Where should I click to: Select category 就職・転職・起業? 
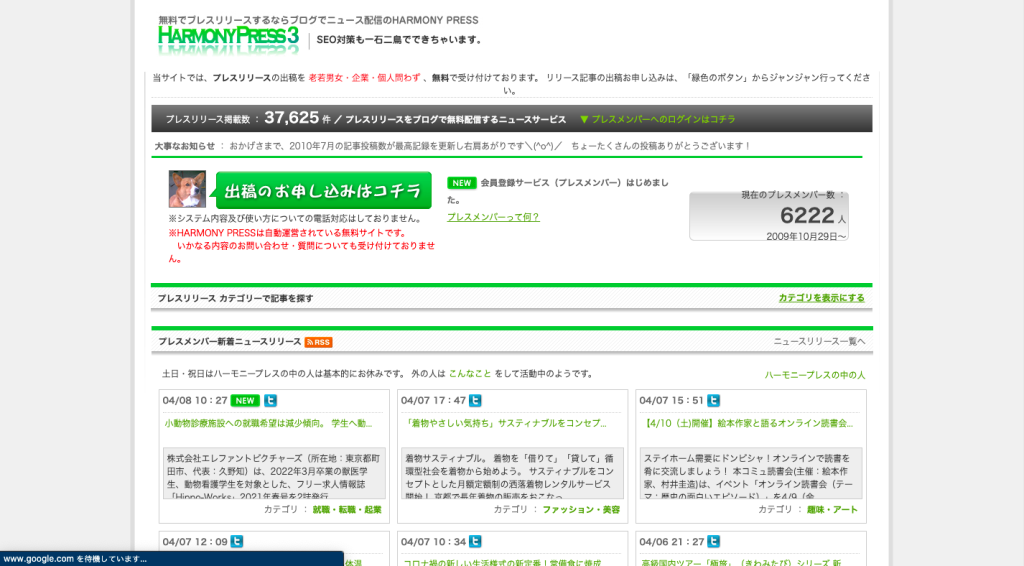tap(347, 510)
